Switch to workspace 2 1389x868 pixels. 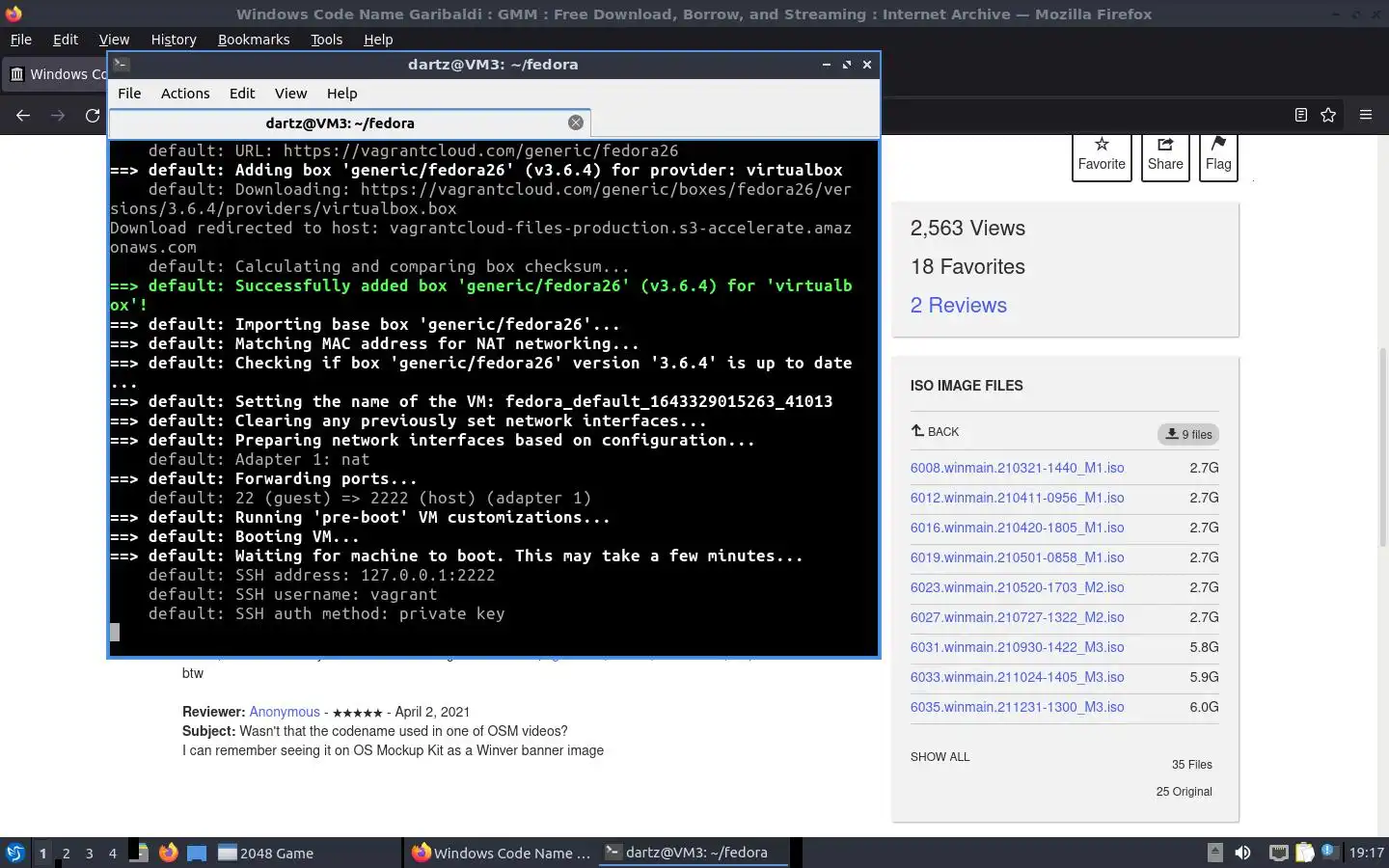click(x=66, y=853)
